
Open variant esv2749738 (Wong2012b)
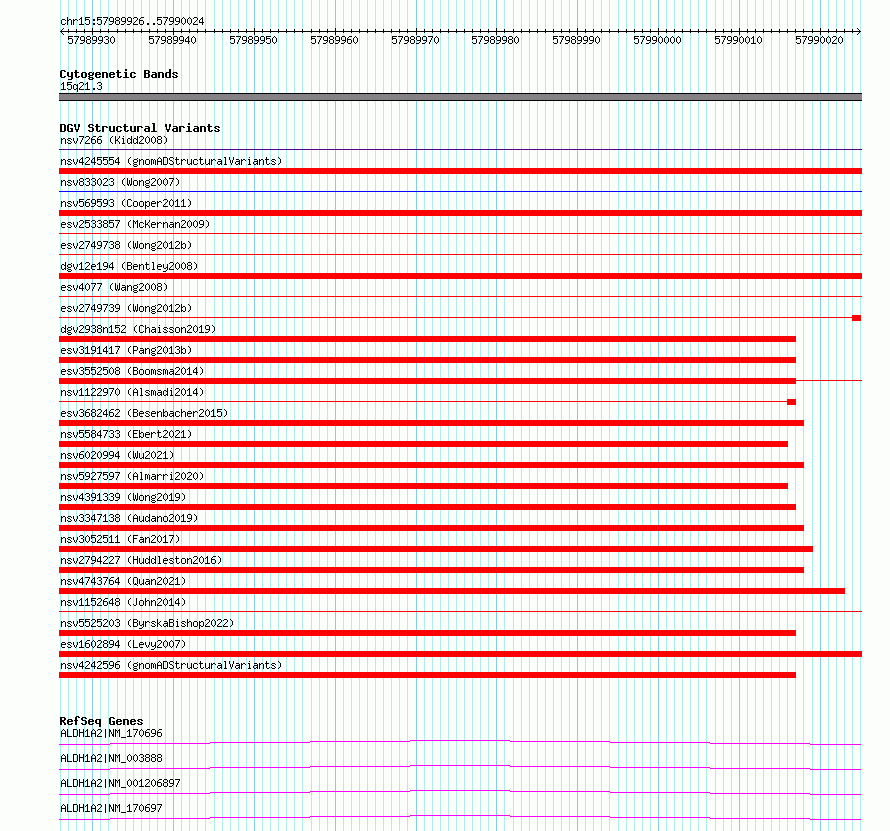coord(126,245)
